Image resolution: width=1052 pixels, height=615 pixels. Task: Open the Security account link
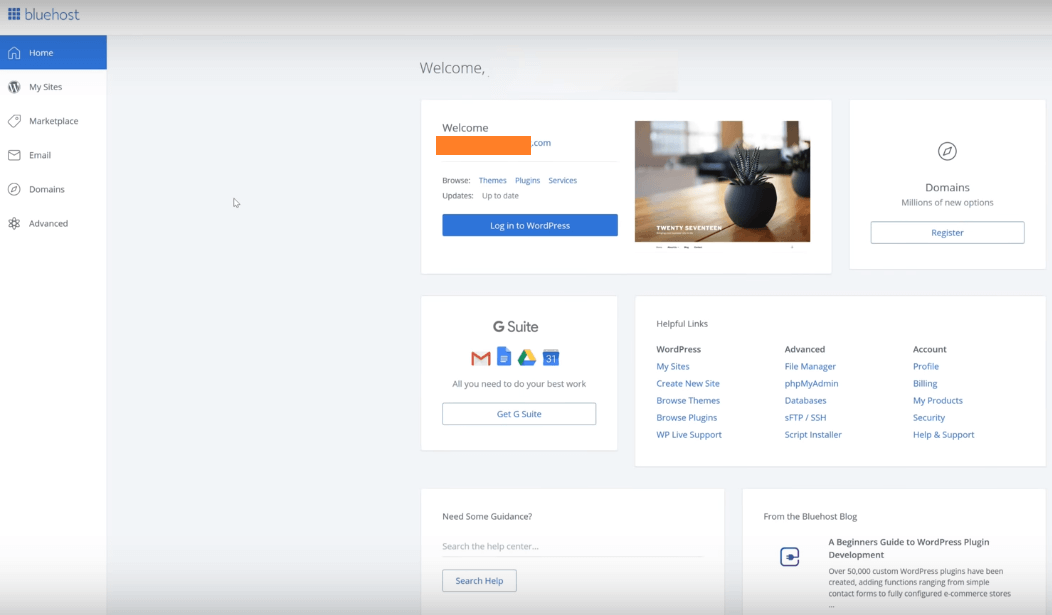tap(929, 417)
